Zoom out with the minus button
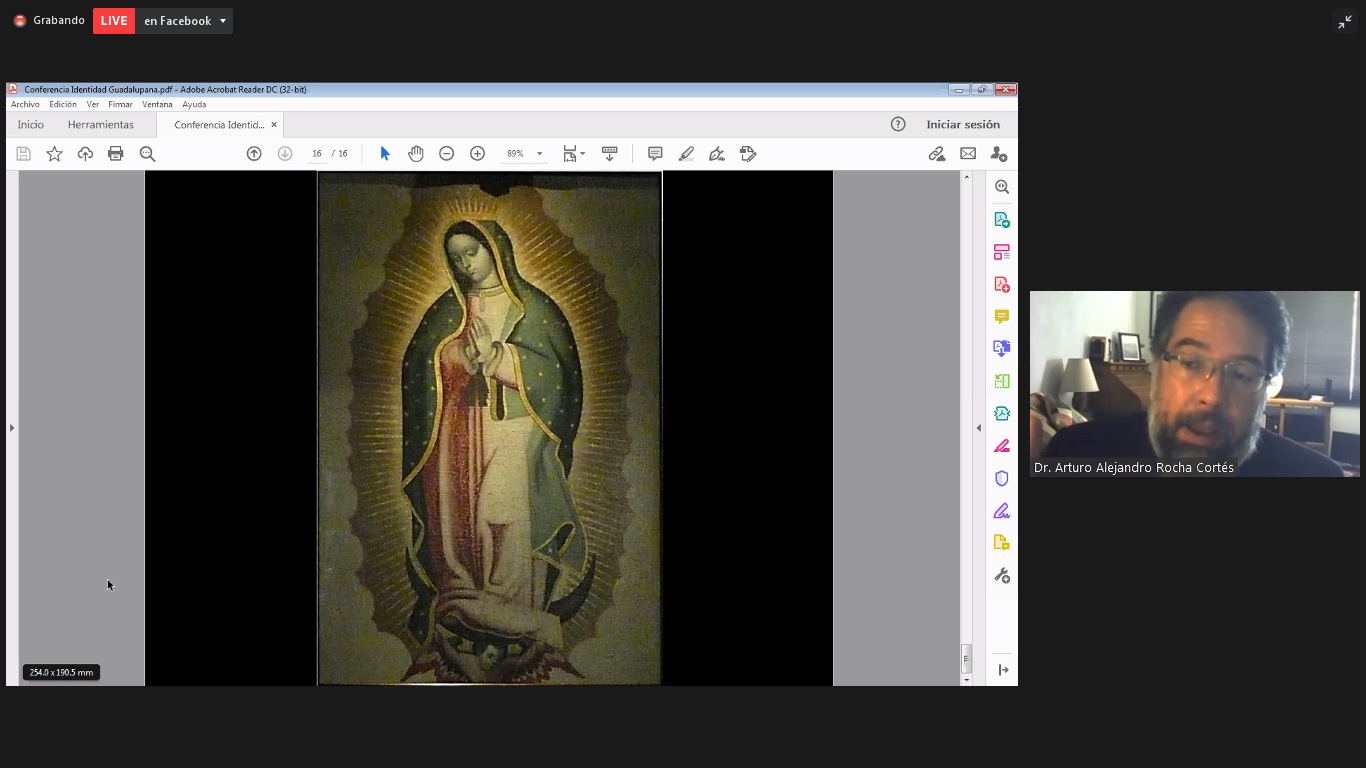The image size is (1366, 768). pyautogui.click(x=447, y=154)
